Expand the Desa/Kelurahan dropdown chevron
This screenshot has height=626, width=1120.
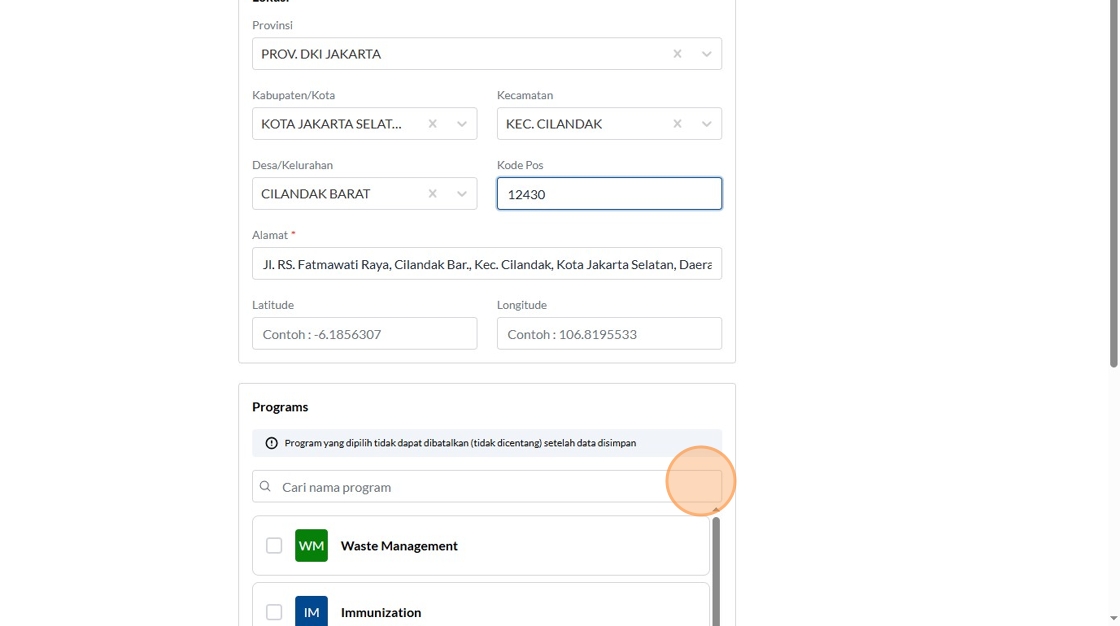coord(462,194)
